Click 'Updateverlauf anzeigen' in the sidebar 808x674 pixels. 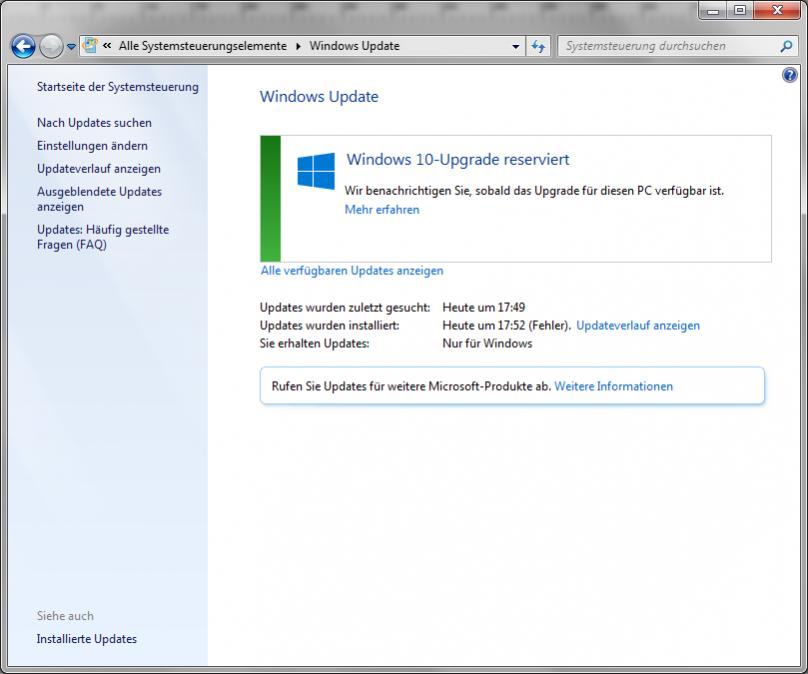99,168
